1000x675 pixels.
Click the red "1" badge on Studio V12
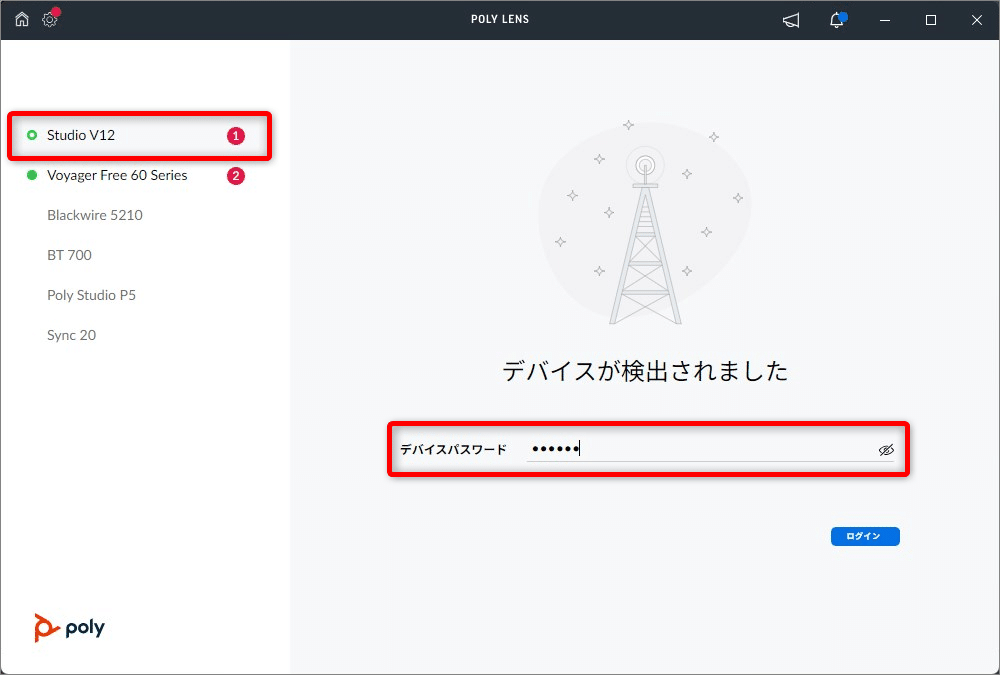click(x=236, y=135)
